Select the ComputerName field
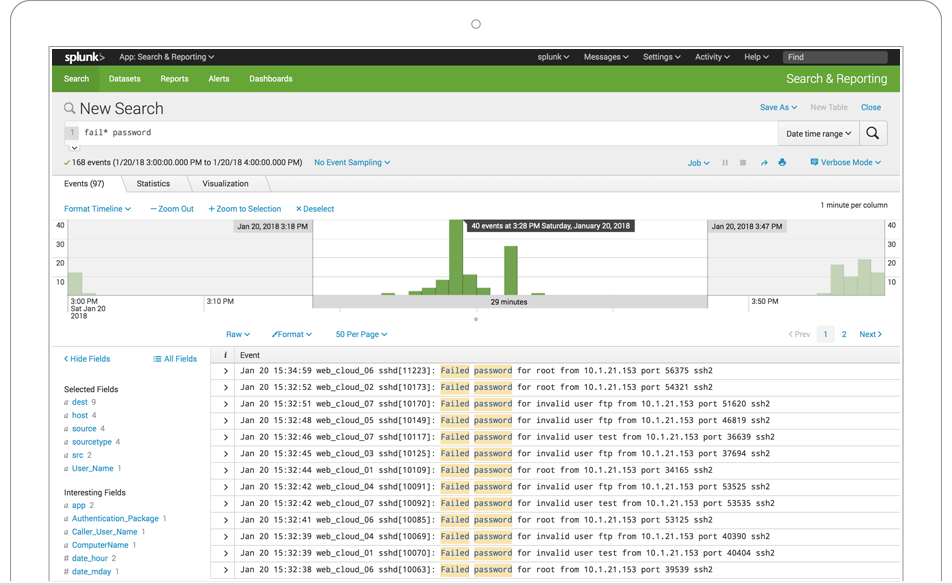 tap(100, 546)
